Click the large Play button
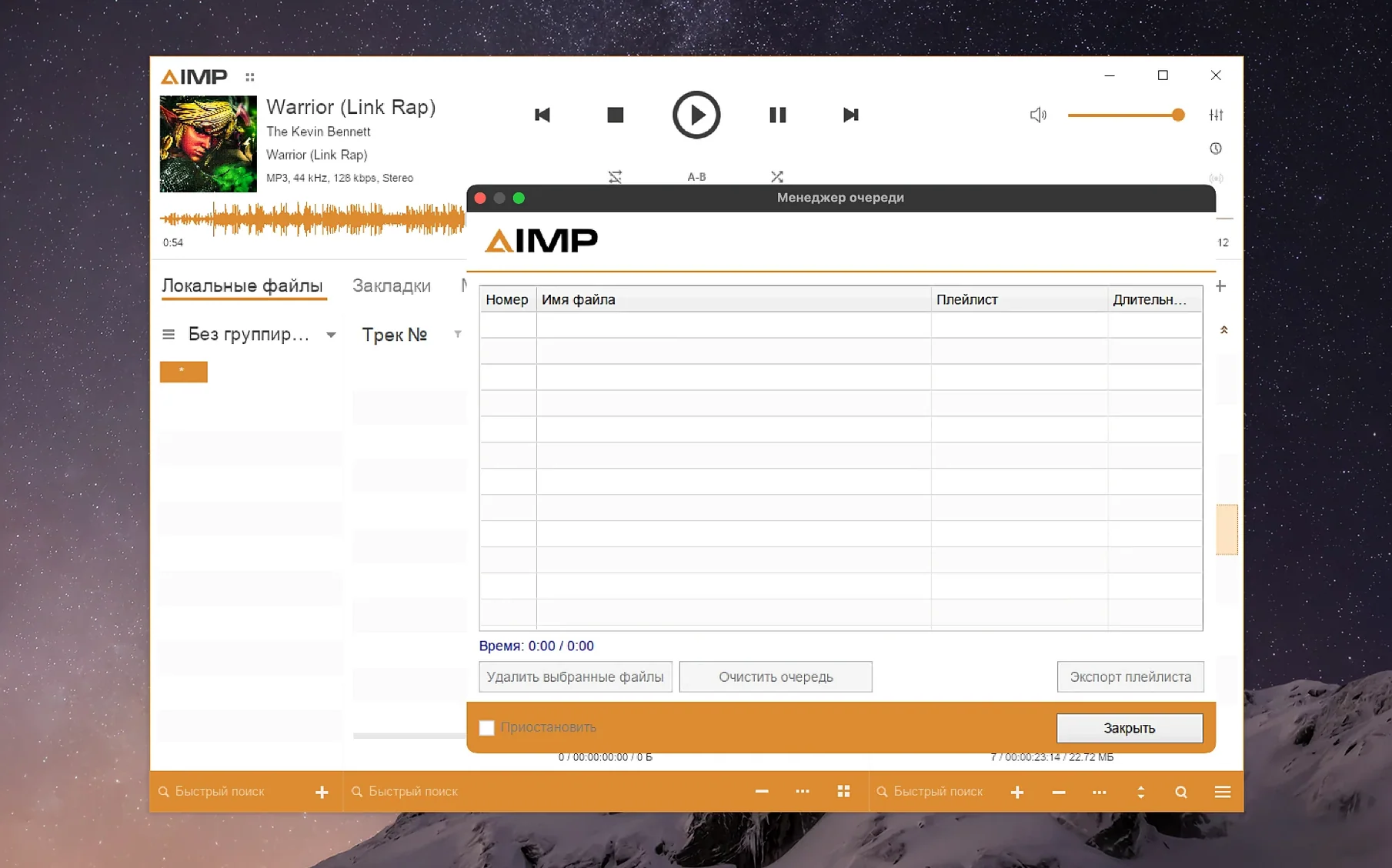1392x868 pixels. tap(696, 115)
